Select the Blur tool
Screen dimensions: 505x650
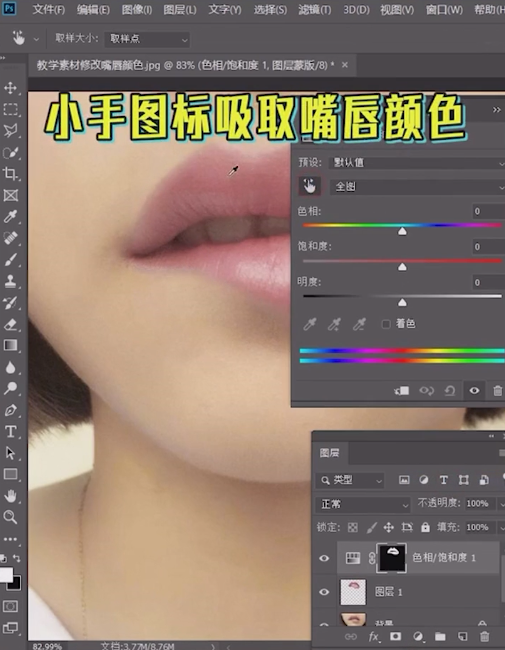(10, 367)
